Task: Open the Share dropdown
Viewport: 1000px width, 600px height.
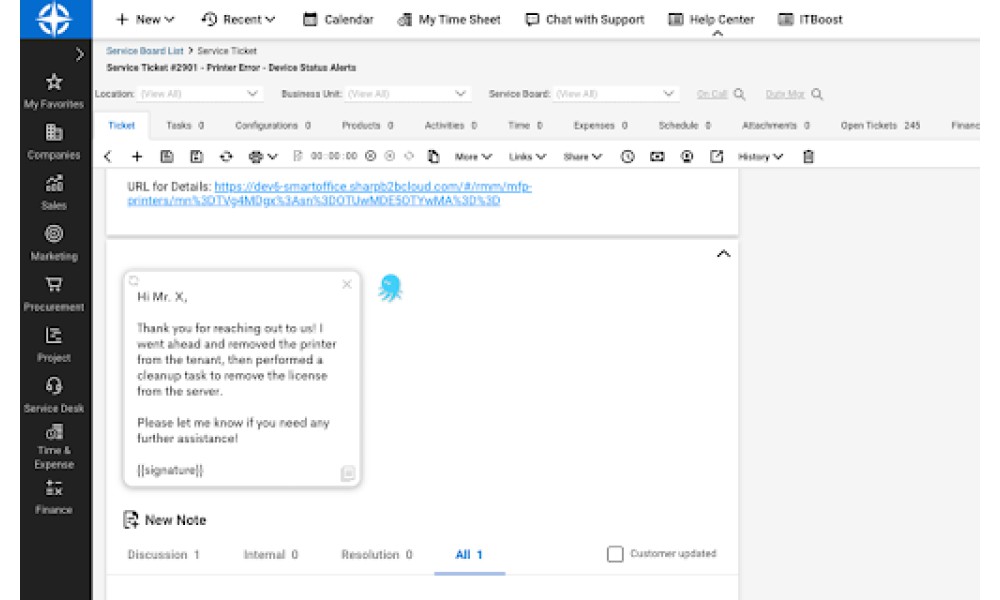Action: point(583,157)
